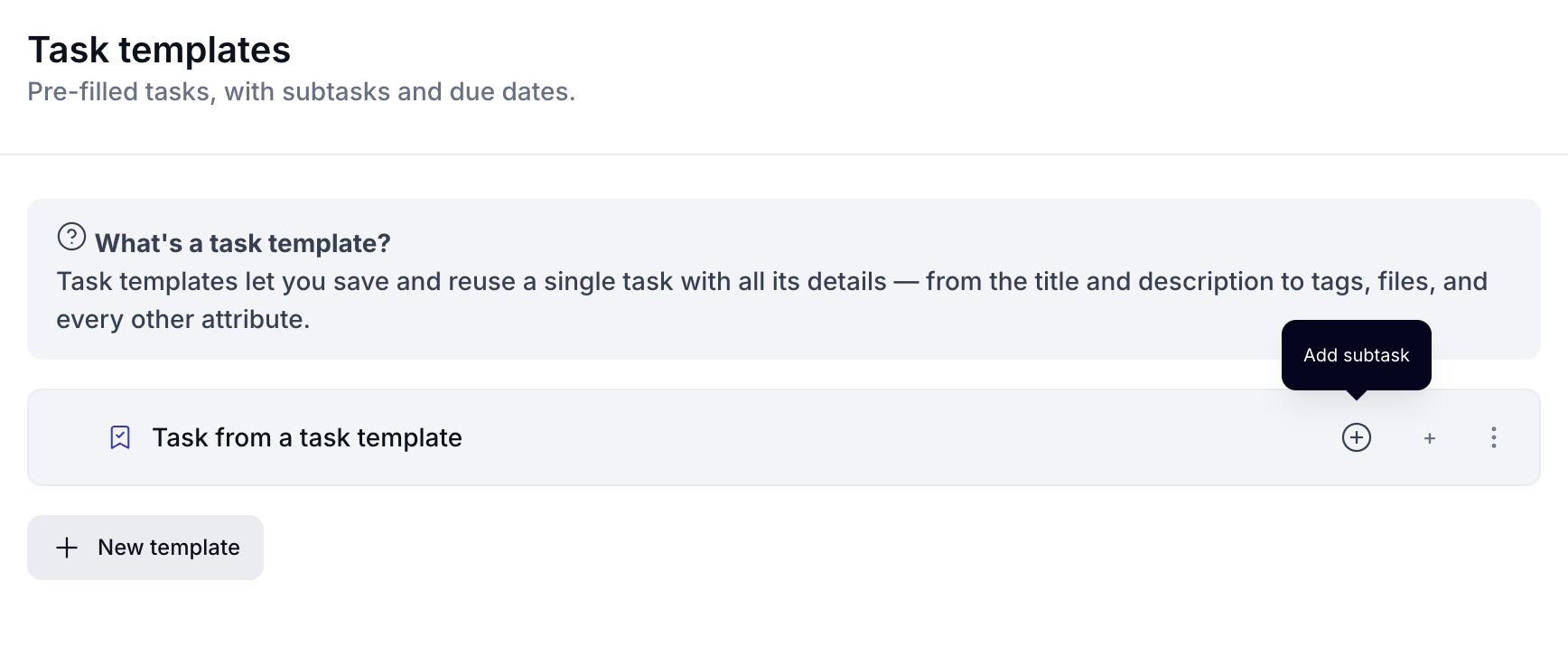Screen dimensions: 1568x647
Task: Click the words 'New template' label
Action: 169,548
